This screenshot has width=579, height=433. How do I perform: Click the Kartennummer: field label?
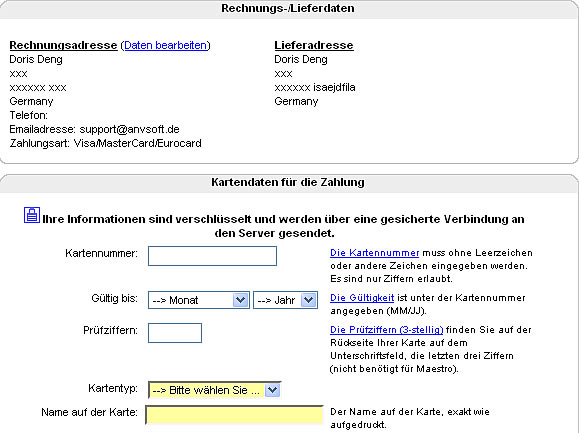tap(102, 254)
